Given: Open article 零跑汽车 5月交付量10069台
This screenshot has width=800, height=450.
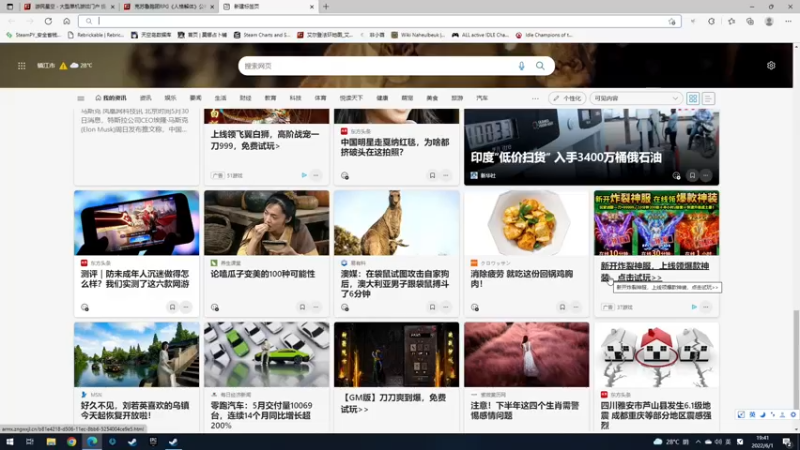Looking at the screenshot, I should point(262,415).
